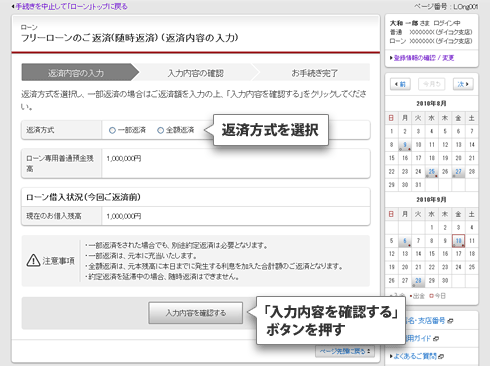Select August 9 in the calendar

405,145
